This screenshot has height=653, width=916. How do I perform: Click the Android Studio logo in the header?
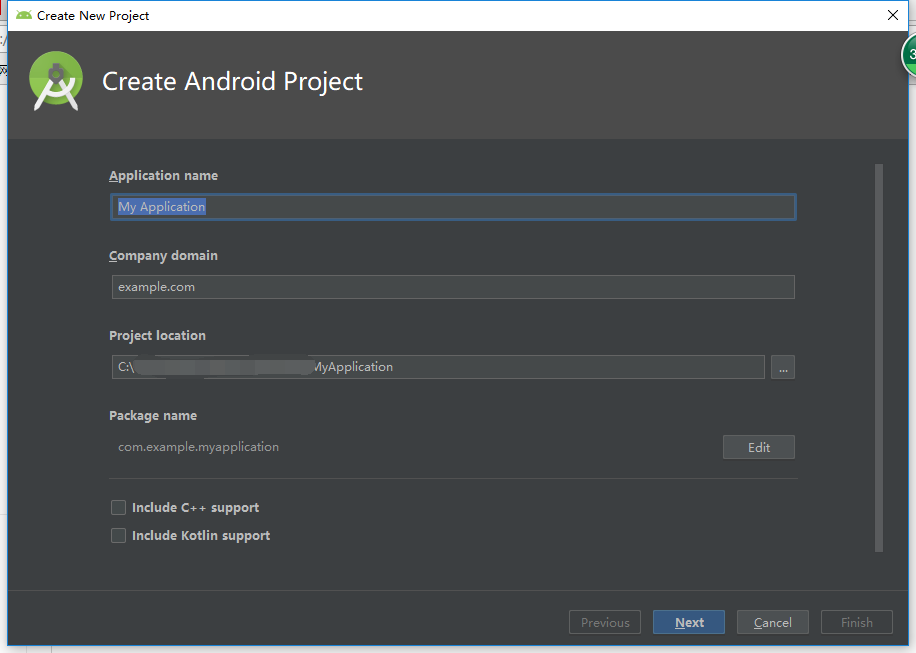click(55, 82)
